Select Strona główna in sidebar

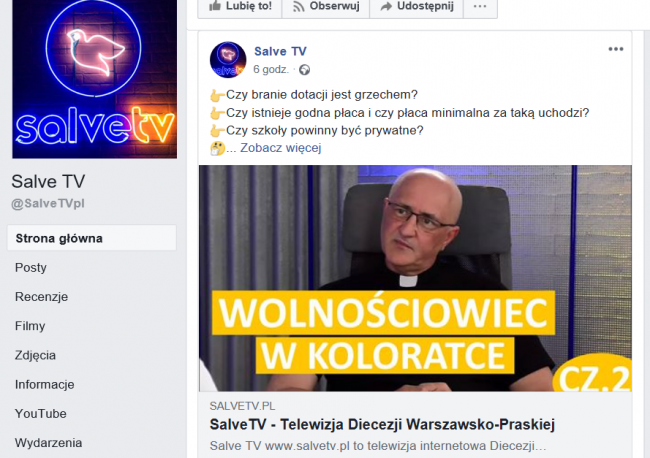[x=92, y=238]
